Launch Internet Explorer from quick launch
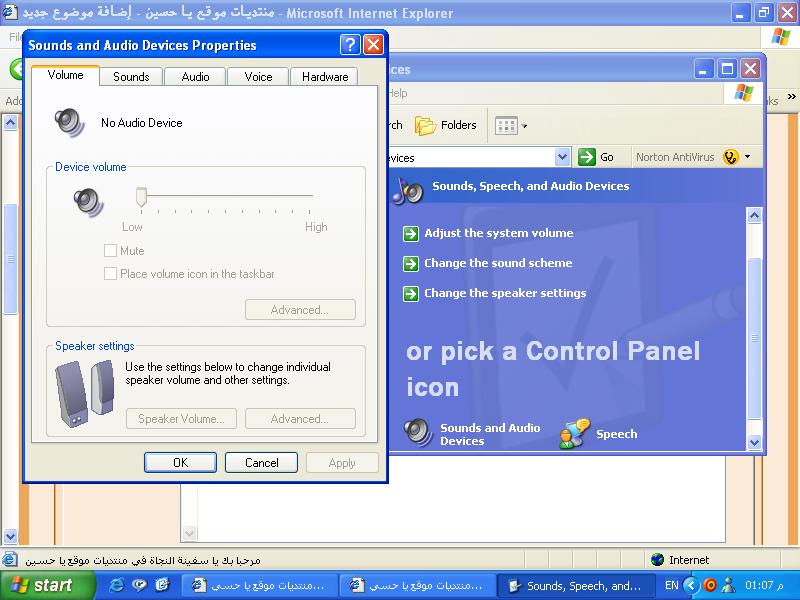The width and height of the screenshot is (800, 600). [x=117, y=585]
